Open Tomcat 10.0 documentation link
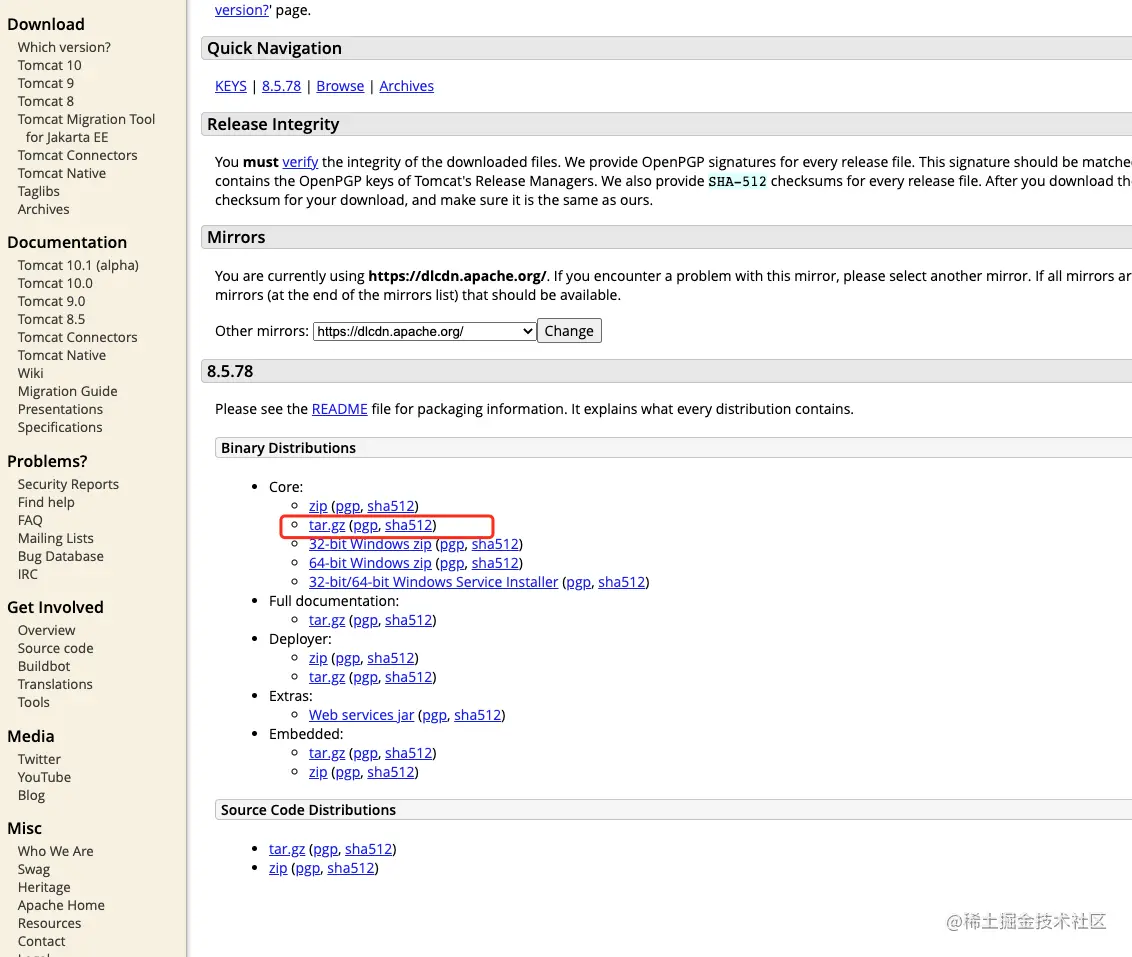Image resolution: width=1132 pixels, height=957 pixels. coord(55,283)
